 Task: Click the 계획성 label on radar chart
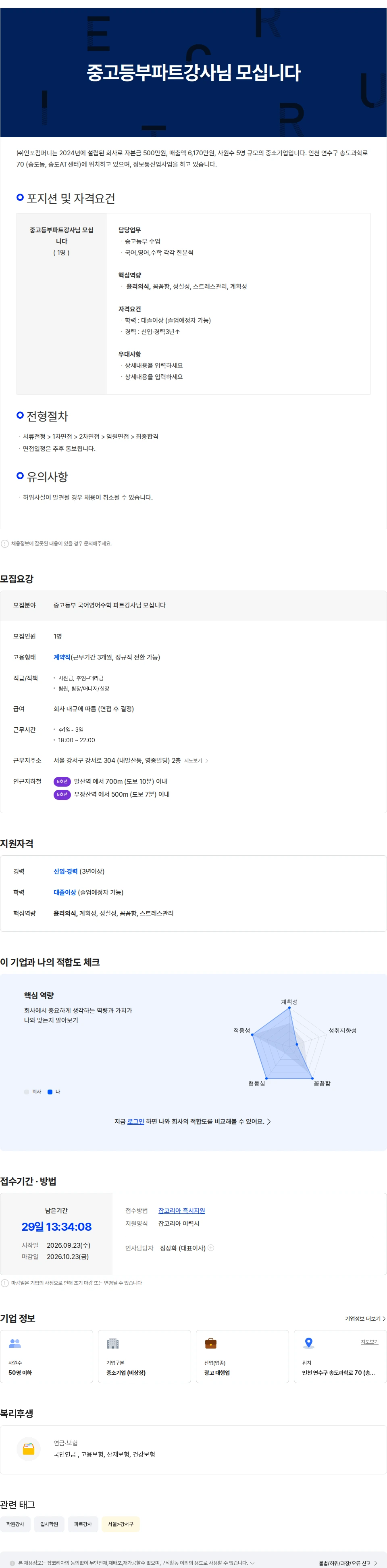[x=289, y=1001]
